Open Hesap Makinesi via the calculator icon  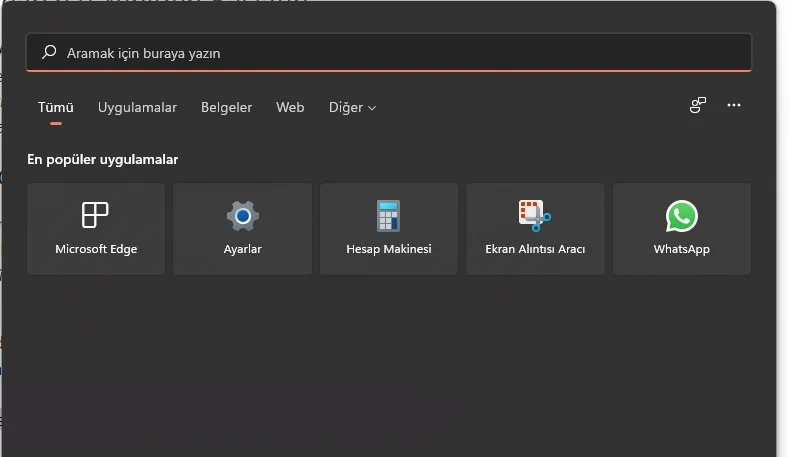[388, 215]
